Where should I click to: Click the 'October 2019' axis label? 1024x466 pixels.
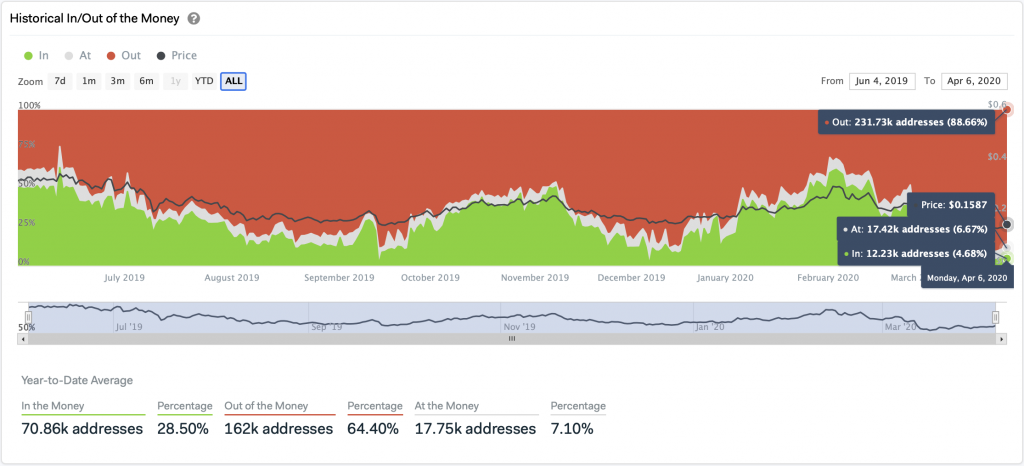coord(430,277)
